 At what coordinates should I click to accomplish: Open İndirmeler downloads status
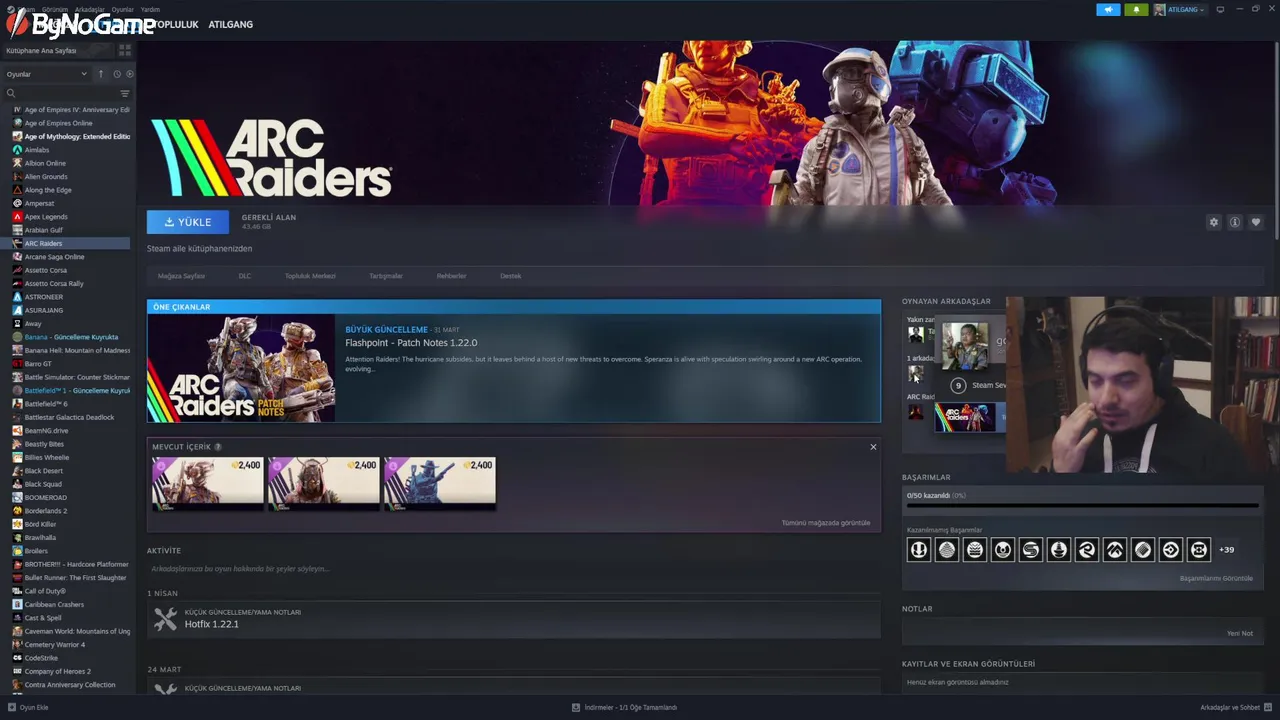[x=625, y=707]
